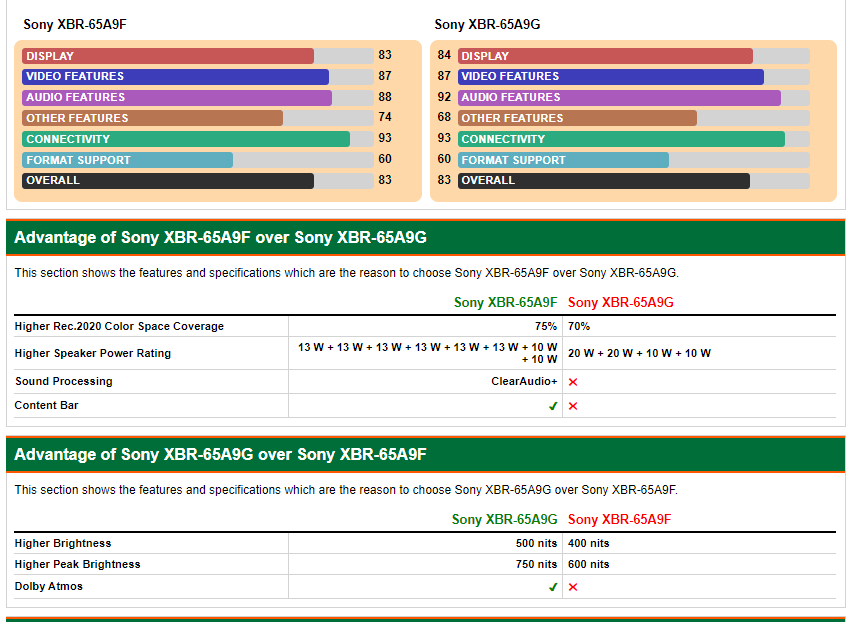This screenshot has height=622, width=852.
Task: Click the green Sony XBR-65A9G column header
Action: tap(504, 519)
